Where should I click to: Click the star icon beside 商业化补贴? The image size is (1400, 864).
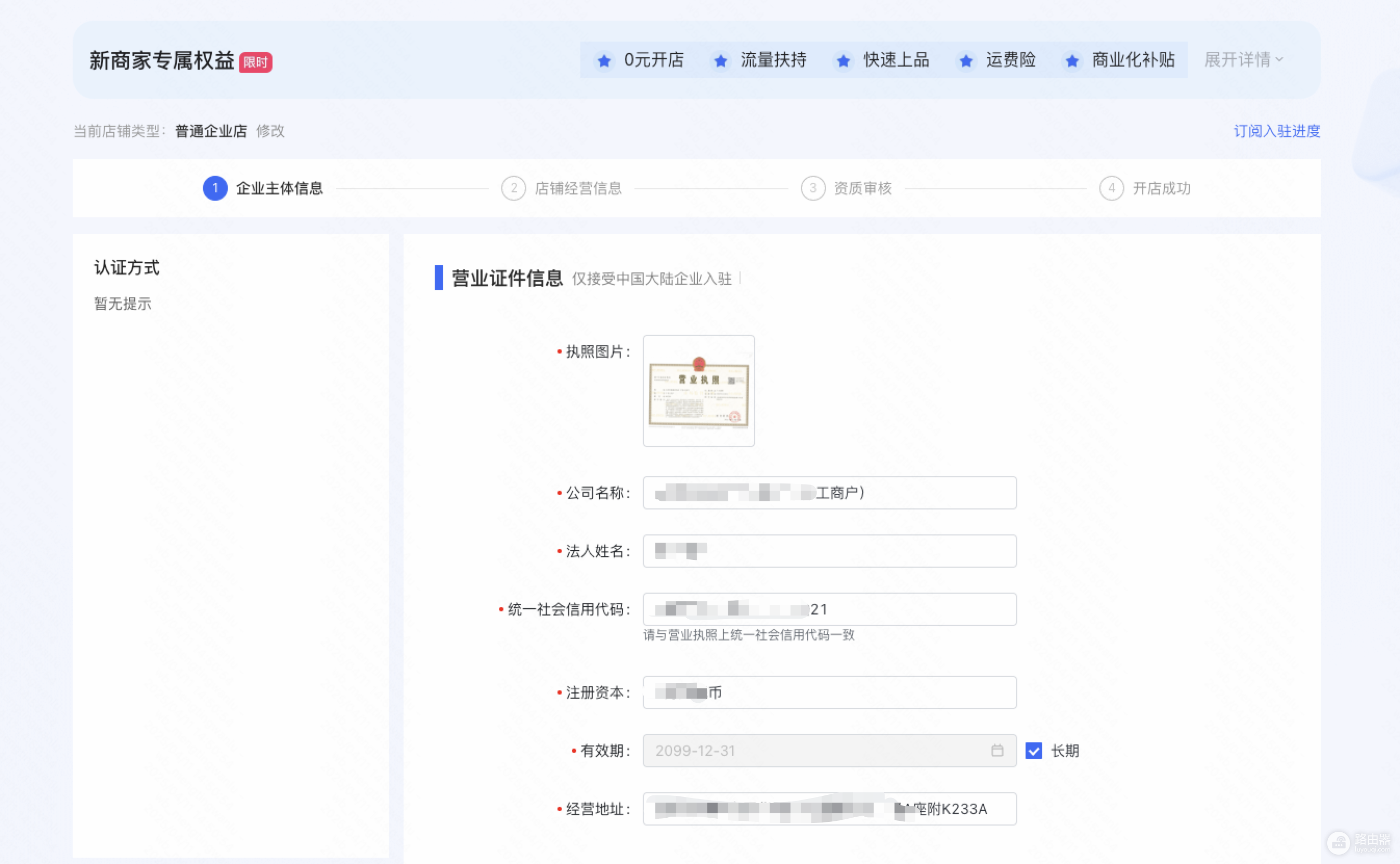coord(1072,61)
